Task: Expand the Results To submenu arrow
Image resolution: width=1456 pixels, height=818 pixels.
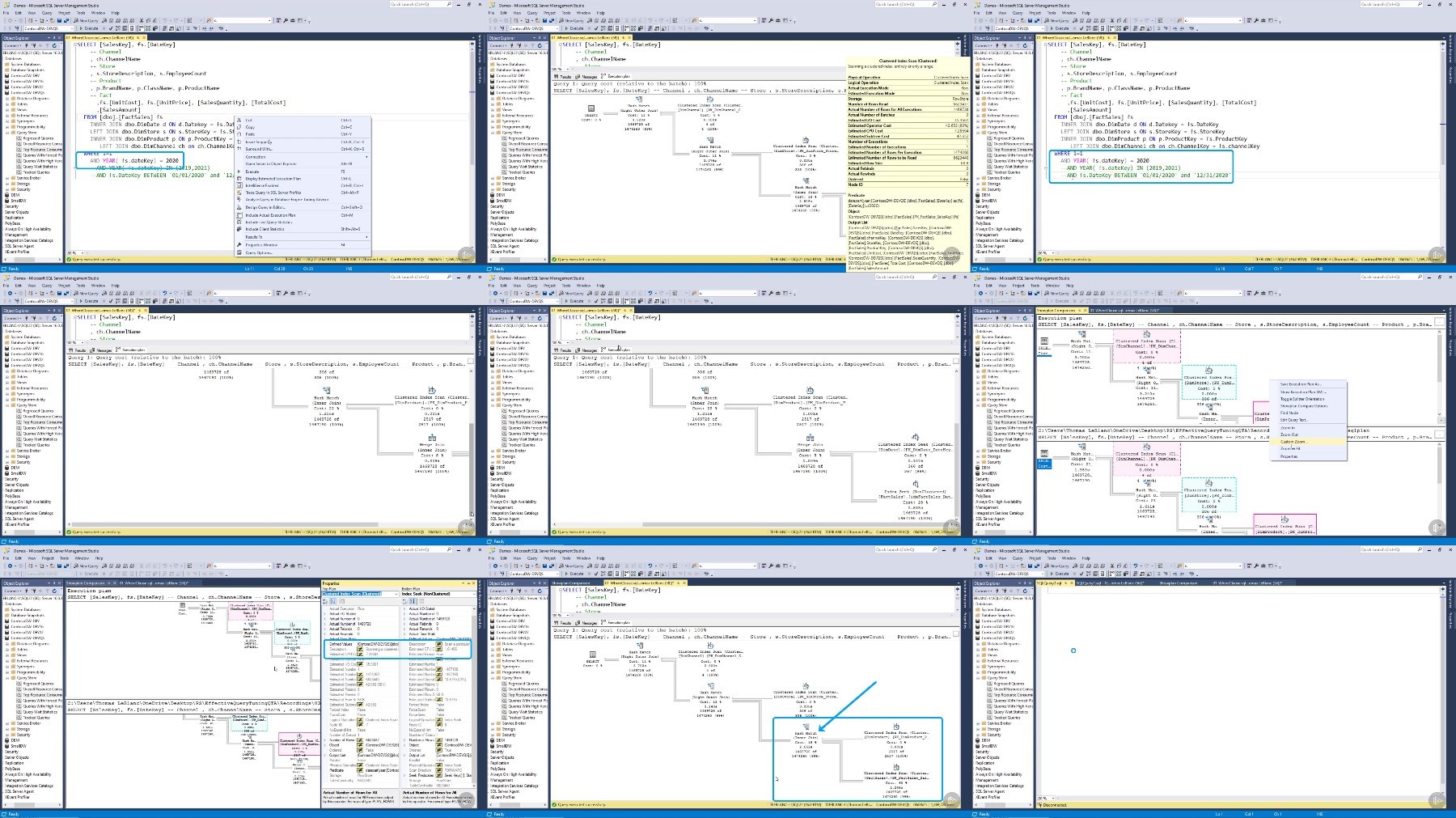Action: coord(366,237)
